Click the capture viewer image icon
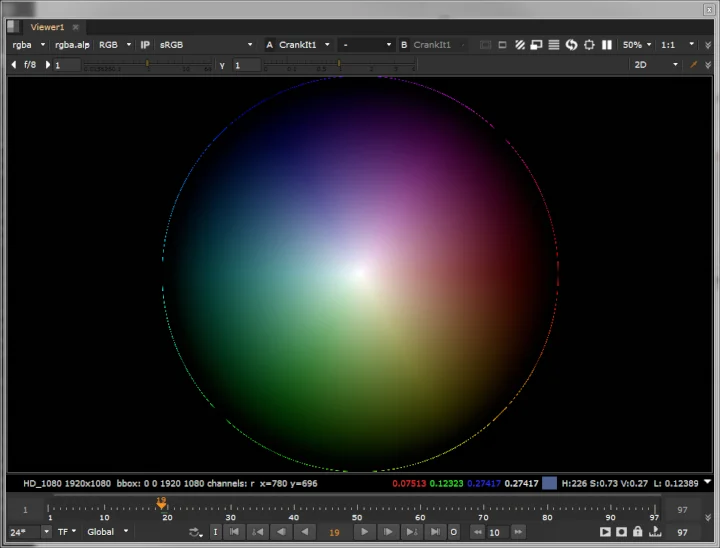 pos(621,532)
